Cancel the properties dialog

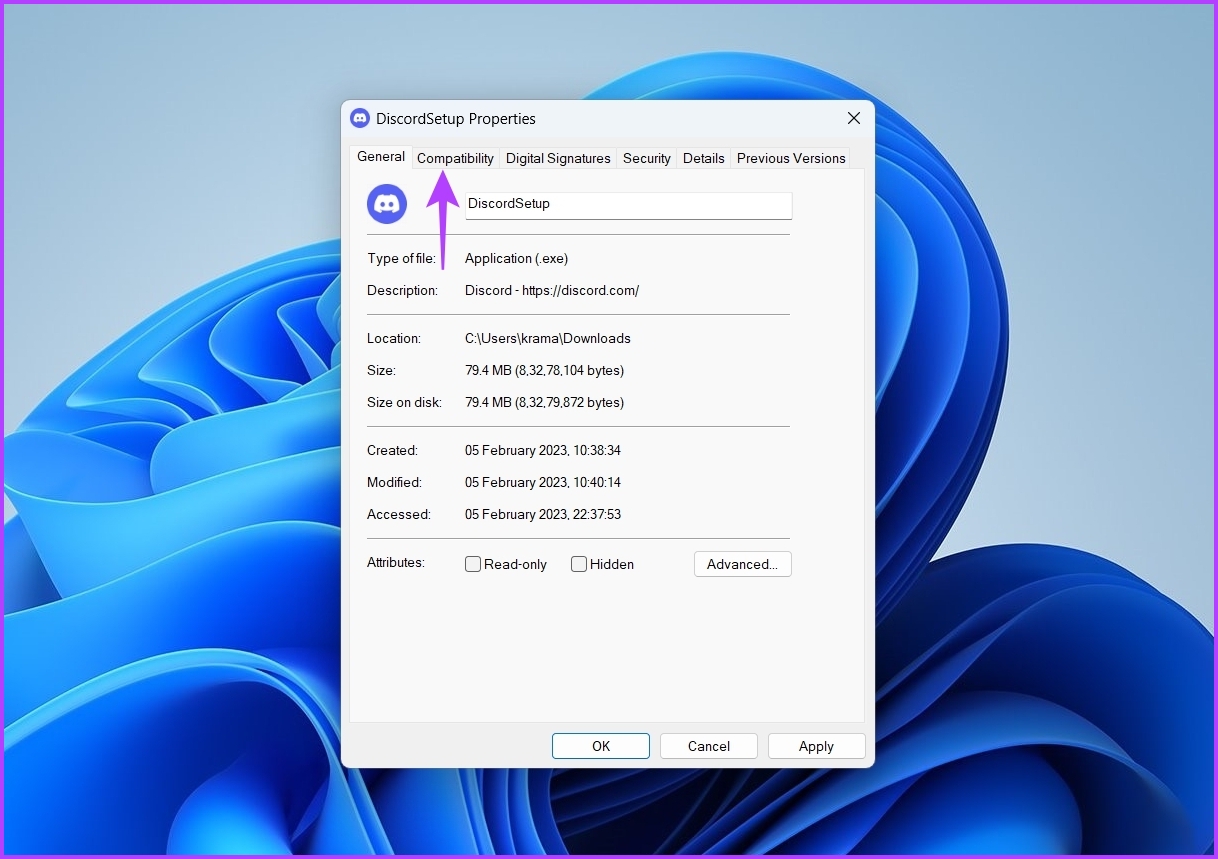tap(709, 746)
